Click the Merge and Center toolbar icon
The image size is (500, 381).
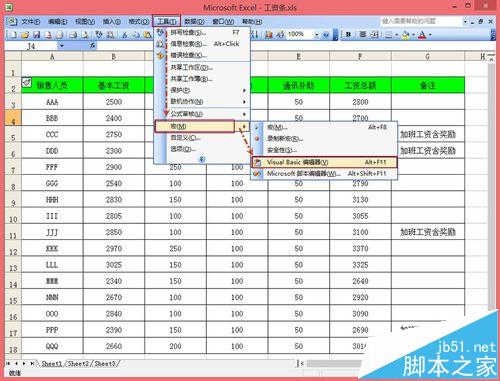(x=374, y=34)
